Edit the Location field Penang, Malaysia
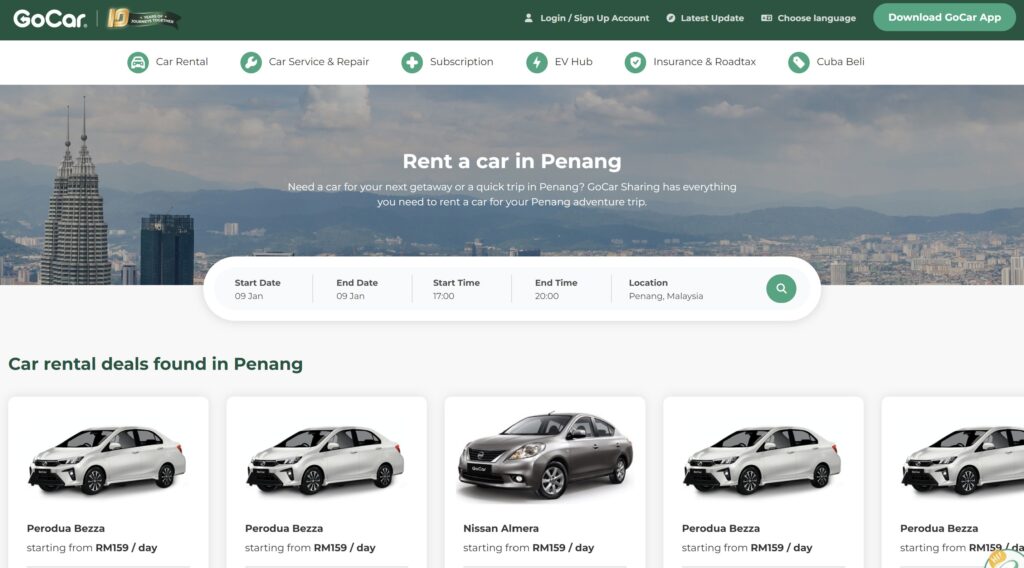This screenshot has height=568, width=1024. point(666,289)
